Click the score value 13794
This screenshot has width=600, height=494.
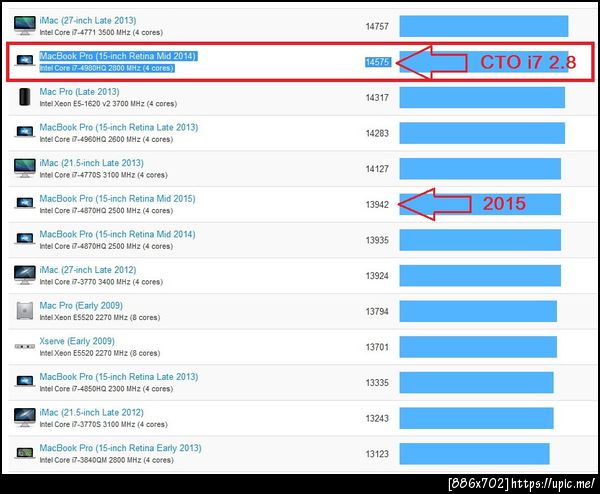(377, 311)
